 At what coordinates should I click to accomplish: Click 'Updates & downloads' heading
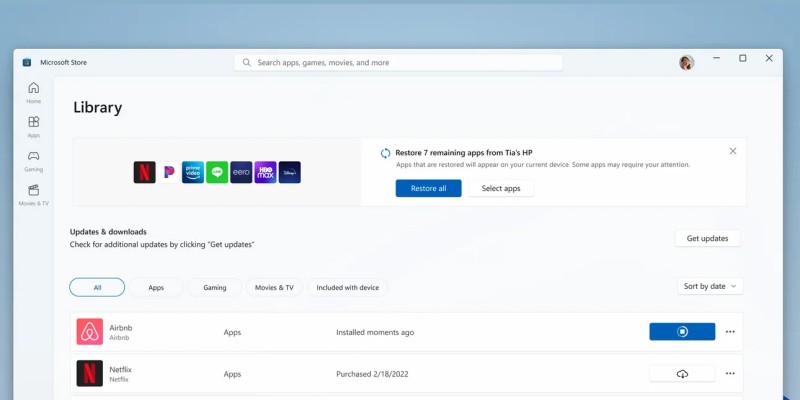[x=108, y=232]
